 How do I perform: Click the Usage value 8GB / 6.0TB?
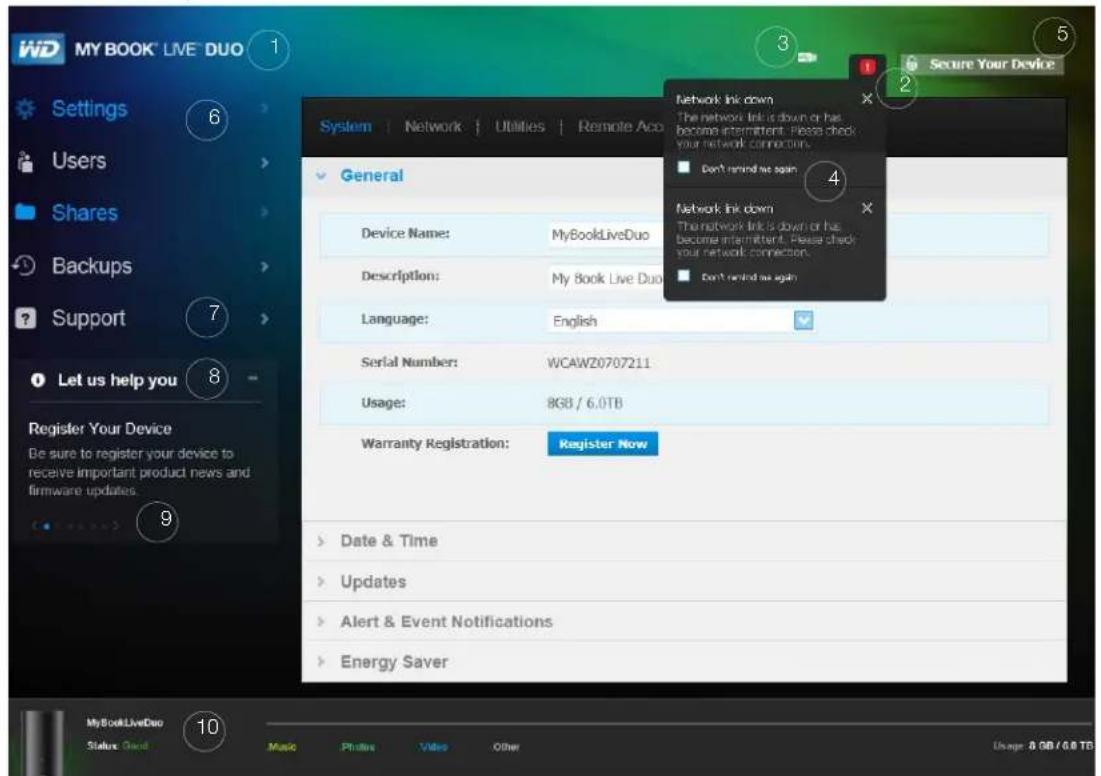(x=584, y=403)
